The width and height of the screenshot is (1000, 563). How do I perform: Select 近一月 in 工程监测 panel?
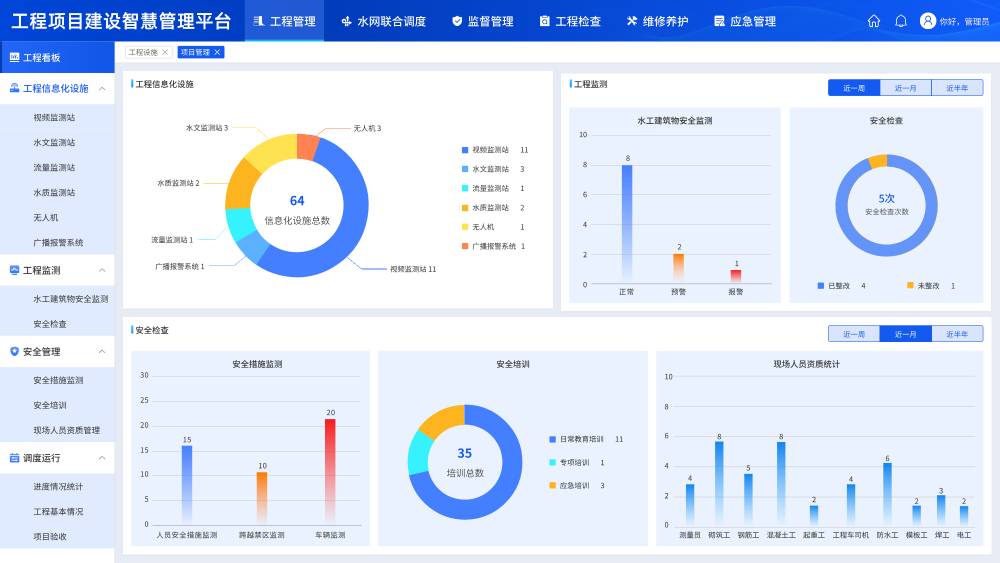pos(906,88)
